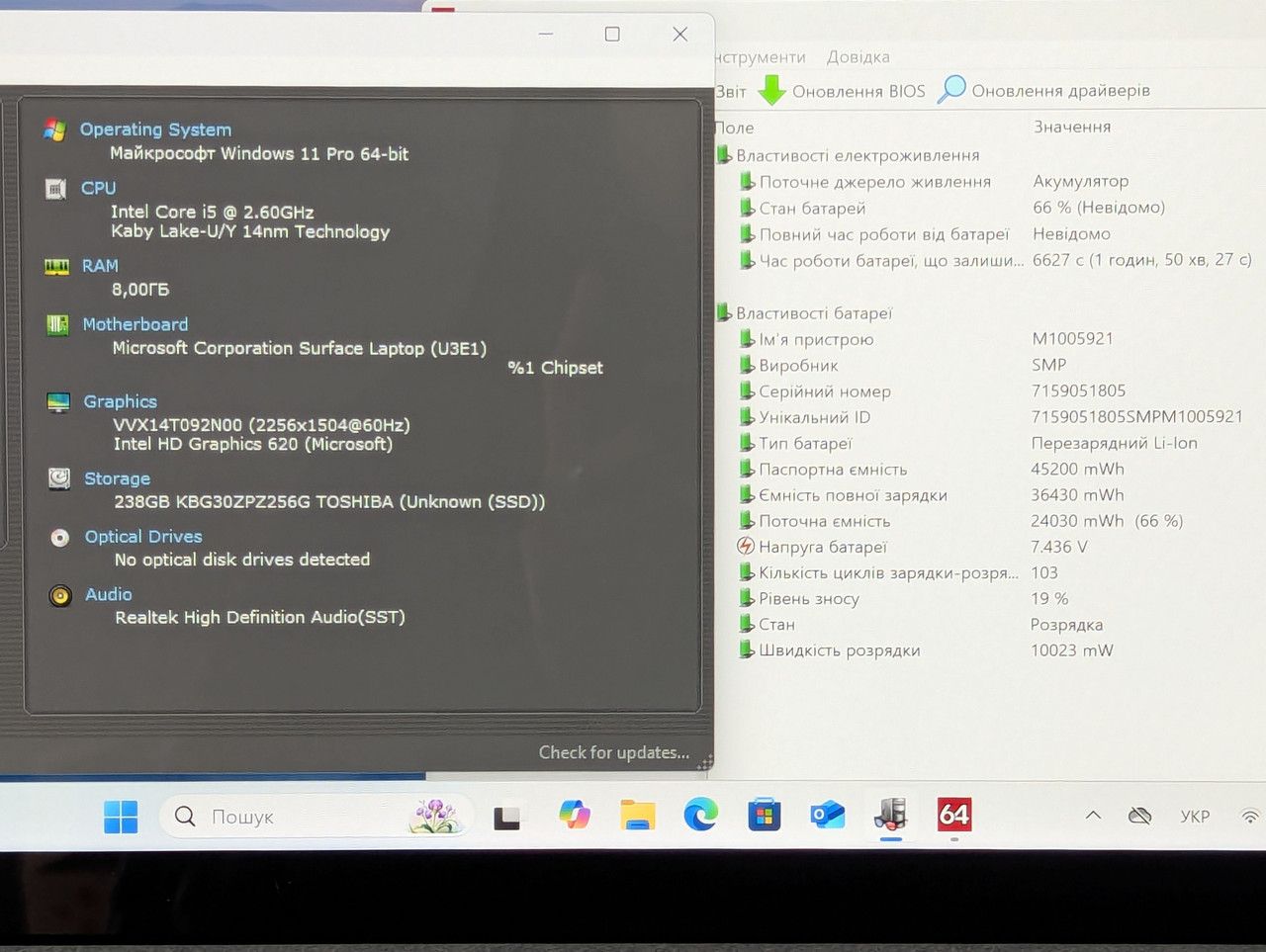Select the "Стан батарей" row
The width and height of the screenshot is (1266, 952).
click(x=989, y=208)
